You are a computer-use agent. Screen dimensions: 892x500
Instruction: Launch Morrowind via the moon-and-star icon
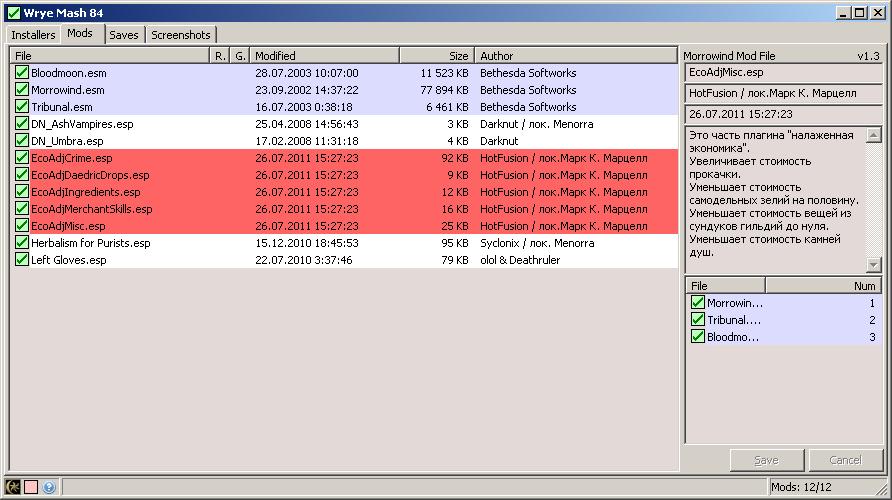(14, 487)
